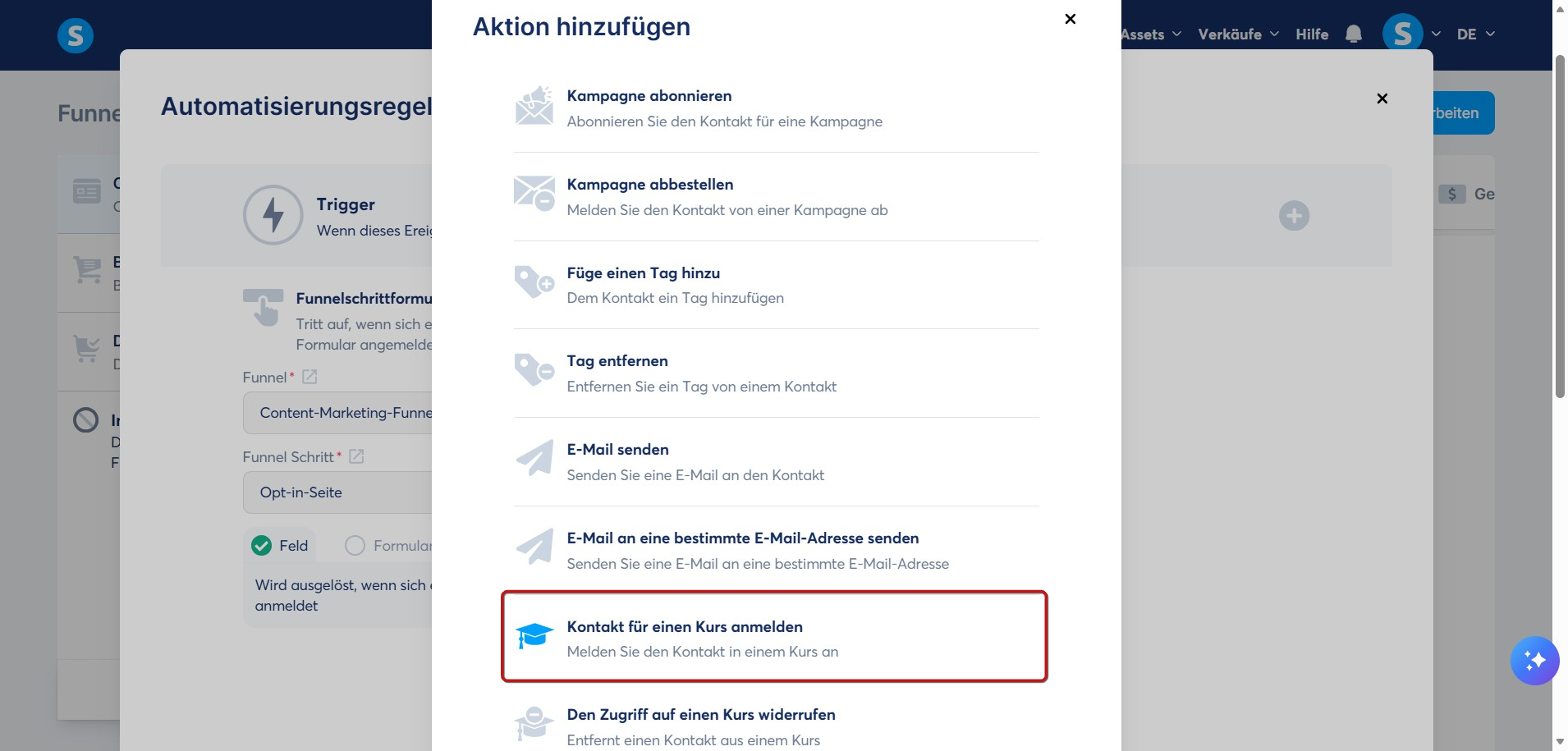Open the Opt-in-Seite funnel step dropdown
Viewport: 1568px width, 751px height.
tap(337, 492)
